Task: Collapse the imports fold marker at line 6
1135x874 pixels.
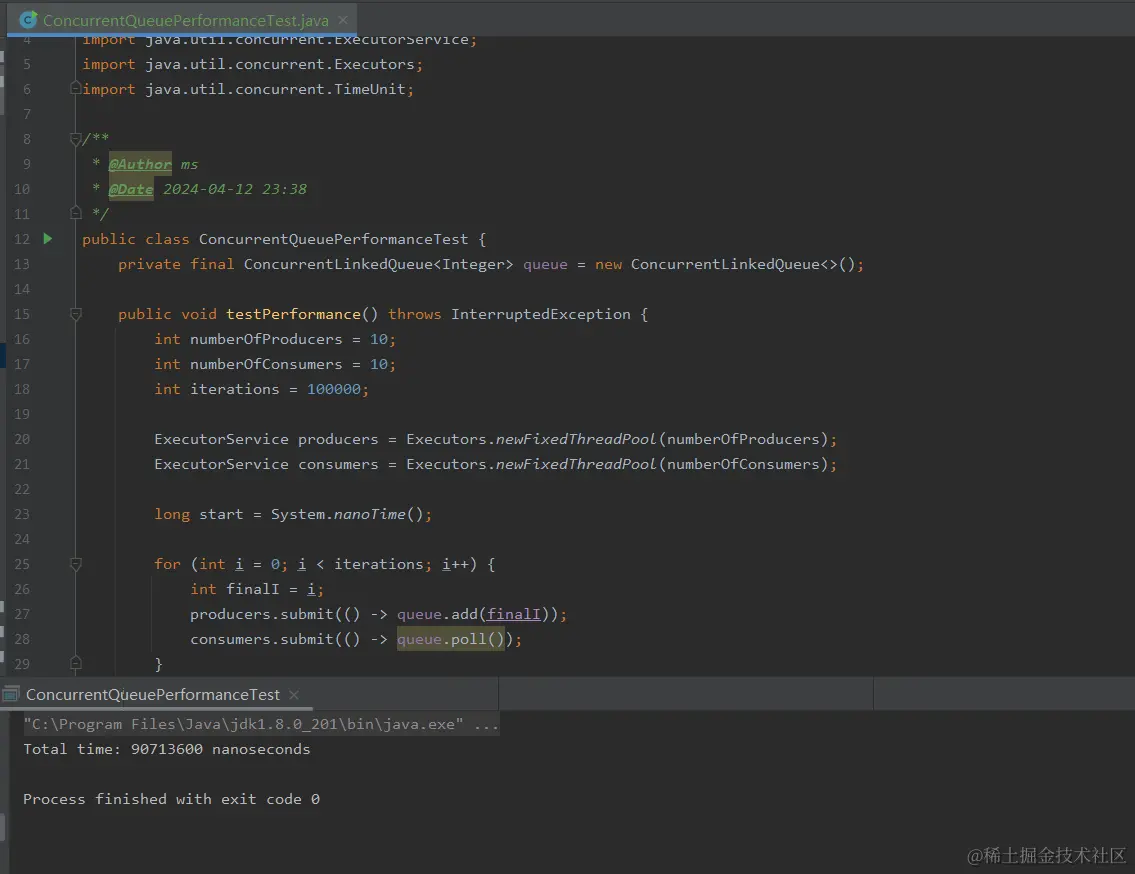Action: click(x=75, y=88)
